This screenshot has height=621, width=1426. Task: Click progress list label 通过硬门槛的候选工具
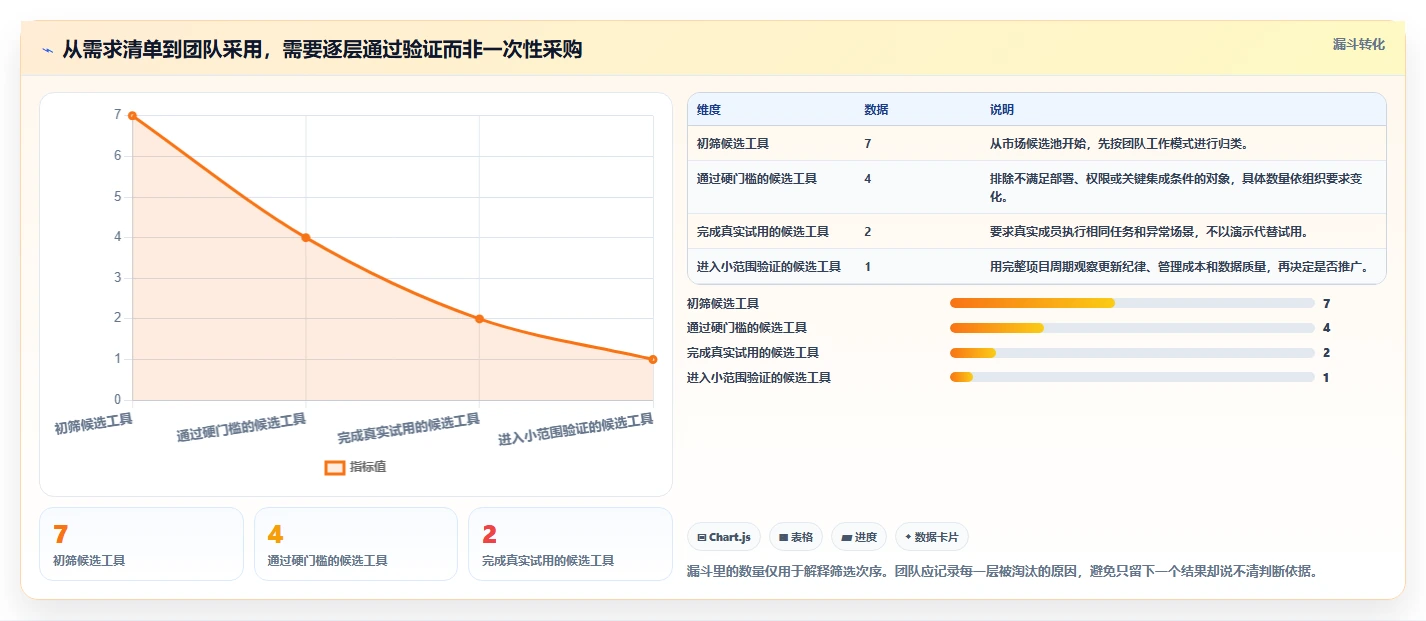pos(747,328)
